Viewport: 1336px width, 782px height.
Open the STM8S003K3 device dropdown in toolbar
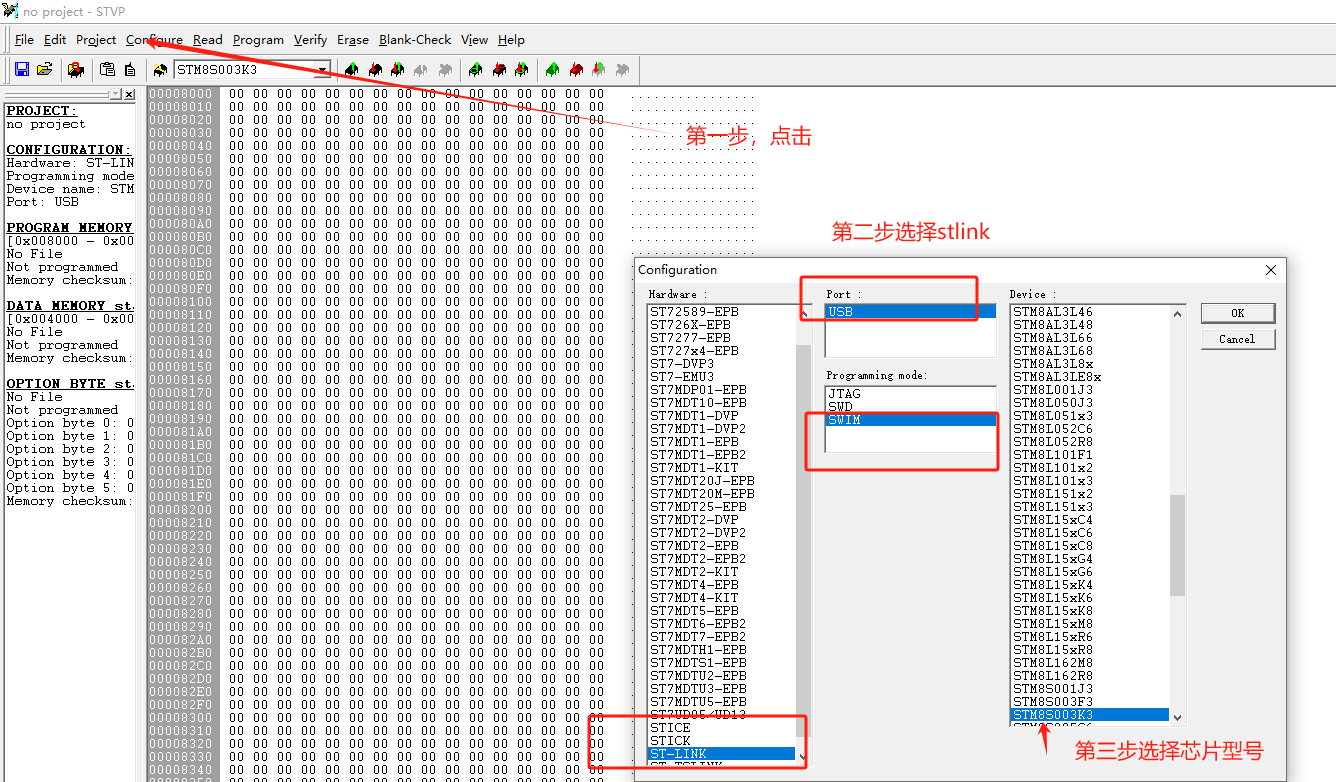[x=323, y=70]
